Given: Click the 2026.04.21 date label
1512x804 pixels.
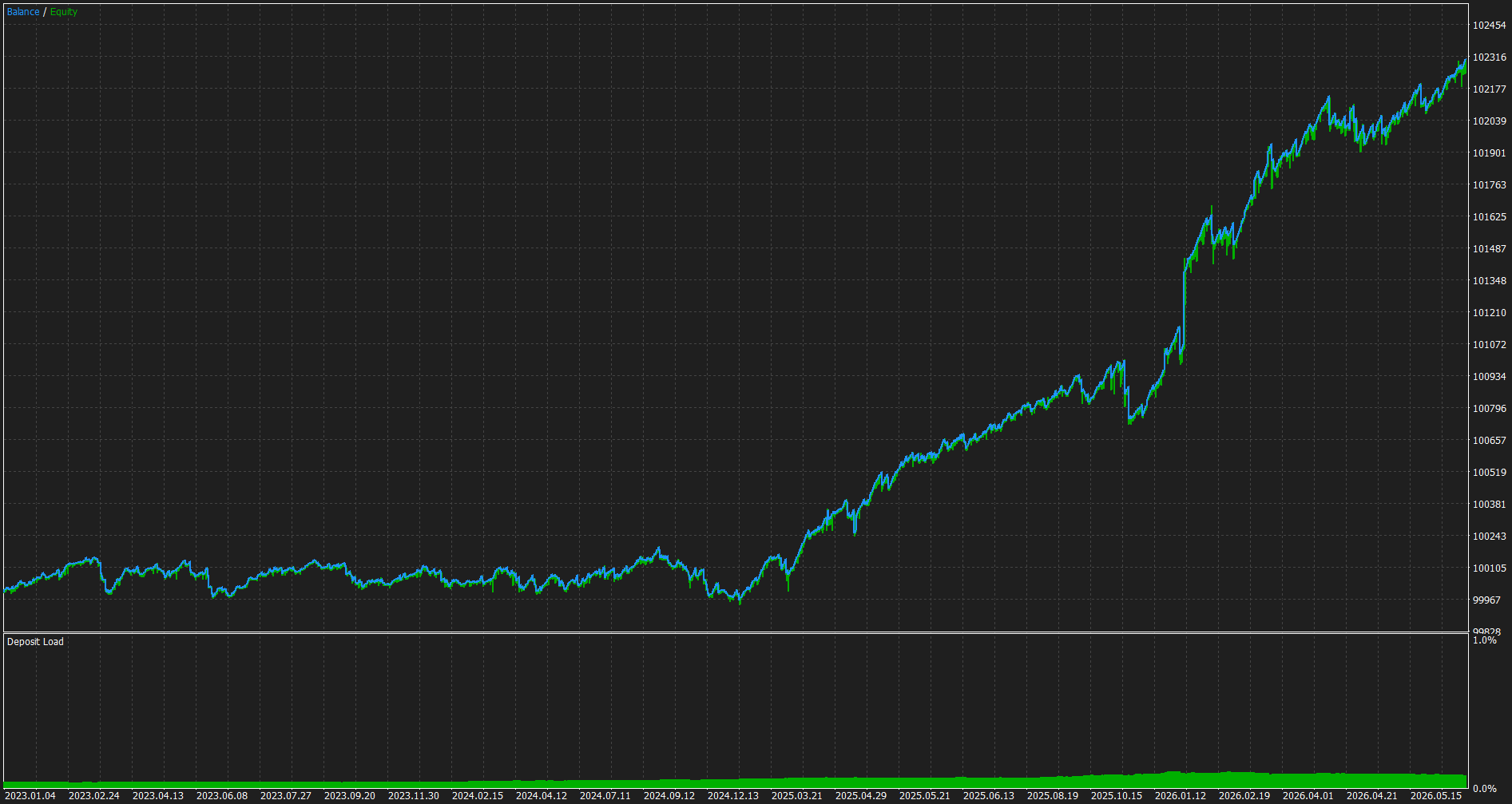Looking at the screenshot, I should [1372, 796].
